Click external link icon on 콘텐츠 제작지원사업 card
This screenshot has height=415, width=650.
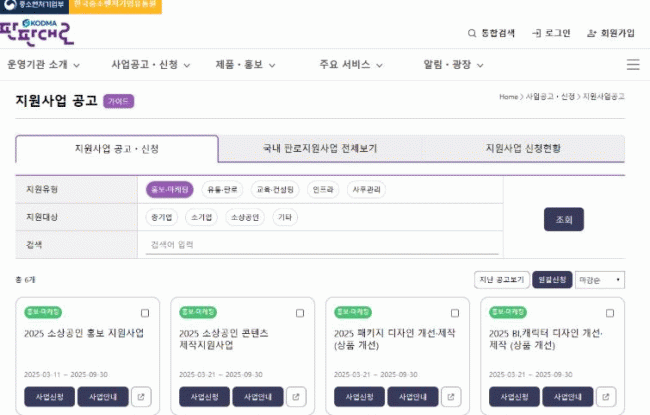click(x=296, y=397)
